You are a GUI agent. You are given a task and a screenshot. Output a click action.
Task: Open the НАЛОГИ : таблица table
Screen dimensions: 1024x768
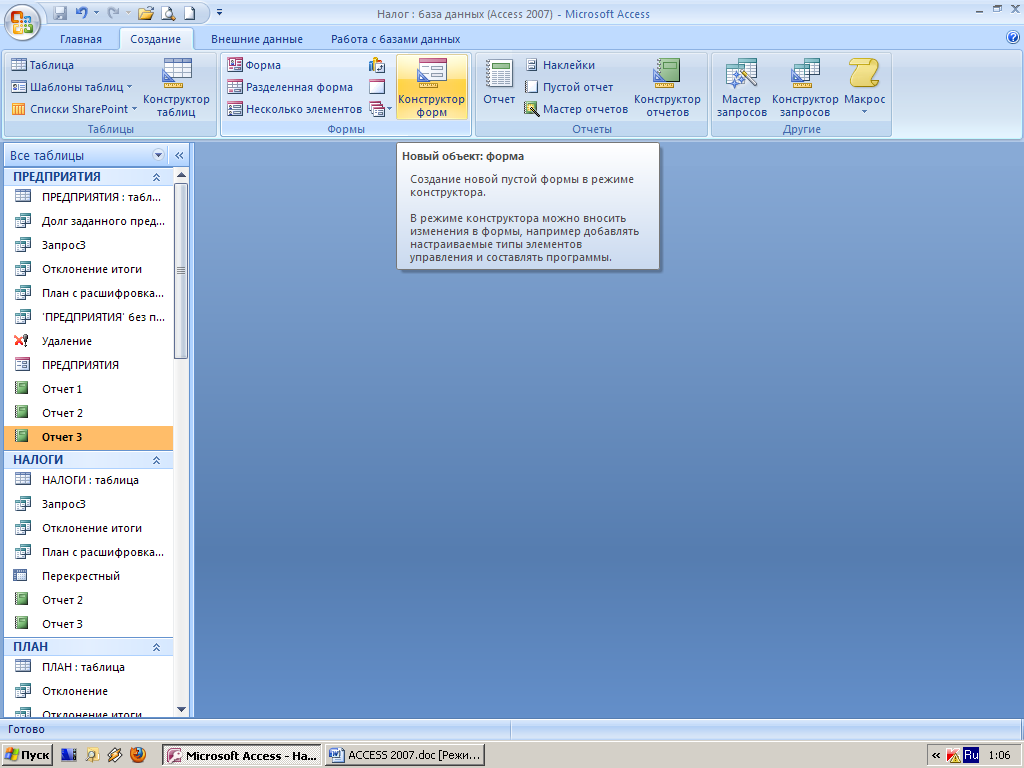point(88,480)
